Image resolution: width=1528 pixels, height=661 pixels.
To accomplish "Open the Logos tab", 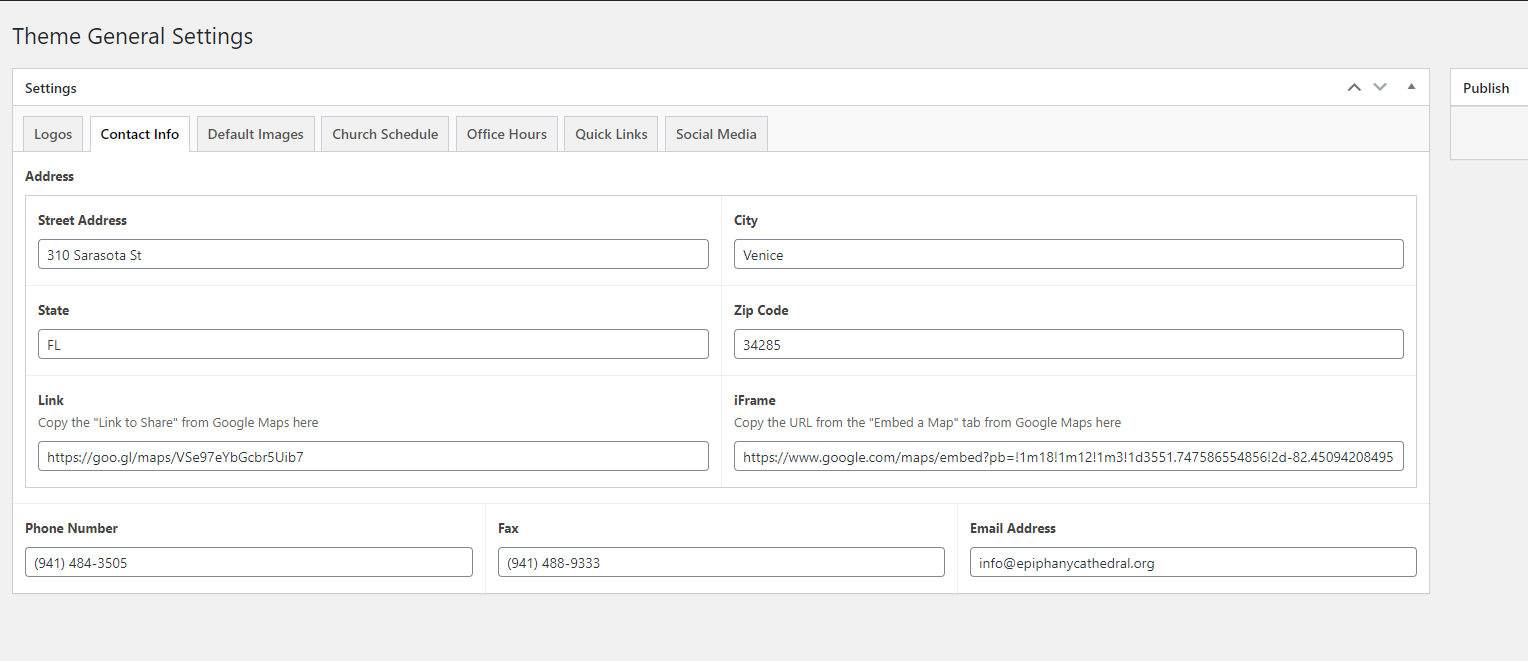I will pyautogui.click(x=53, y=134).
